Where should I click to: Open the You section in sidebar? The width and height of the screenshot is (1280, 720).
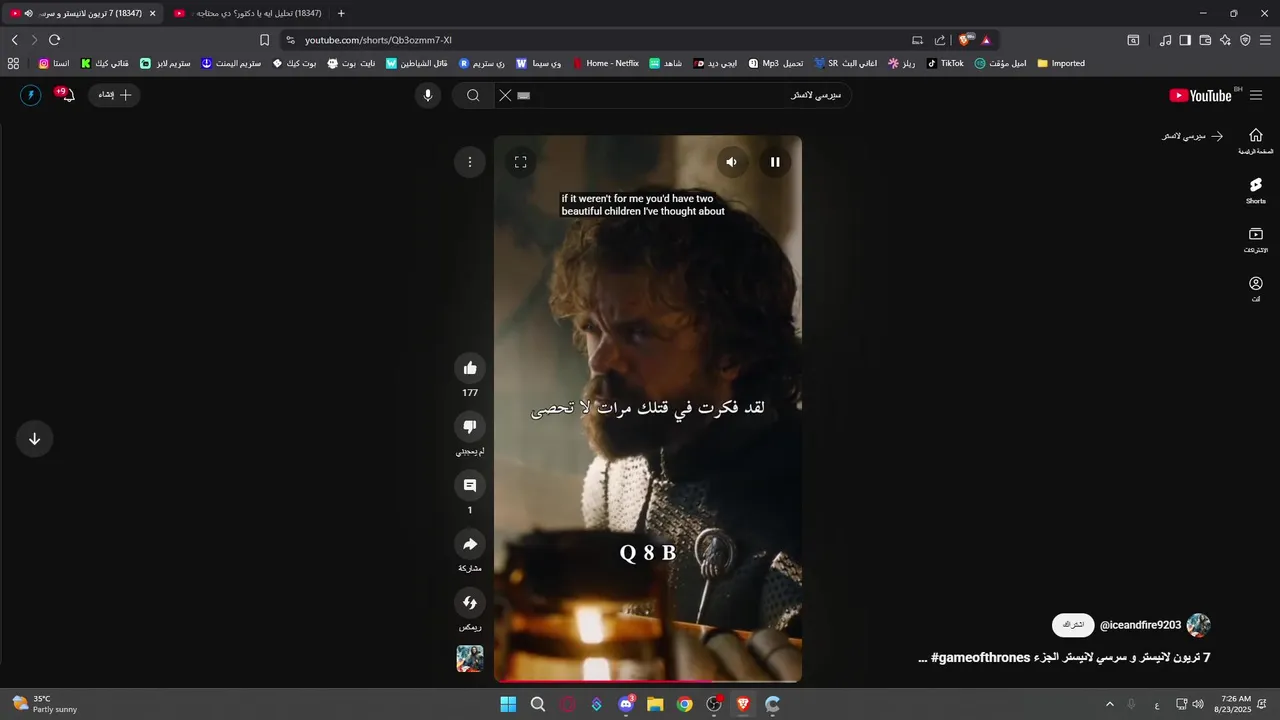1256,289
